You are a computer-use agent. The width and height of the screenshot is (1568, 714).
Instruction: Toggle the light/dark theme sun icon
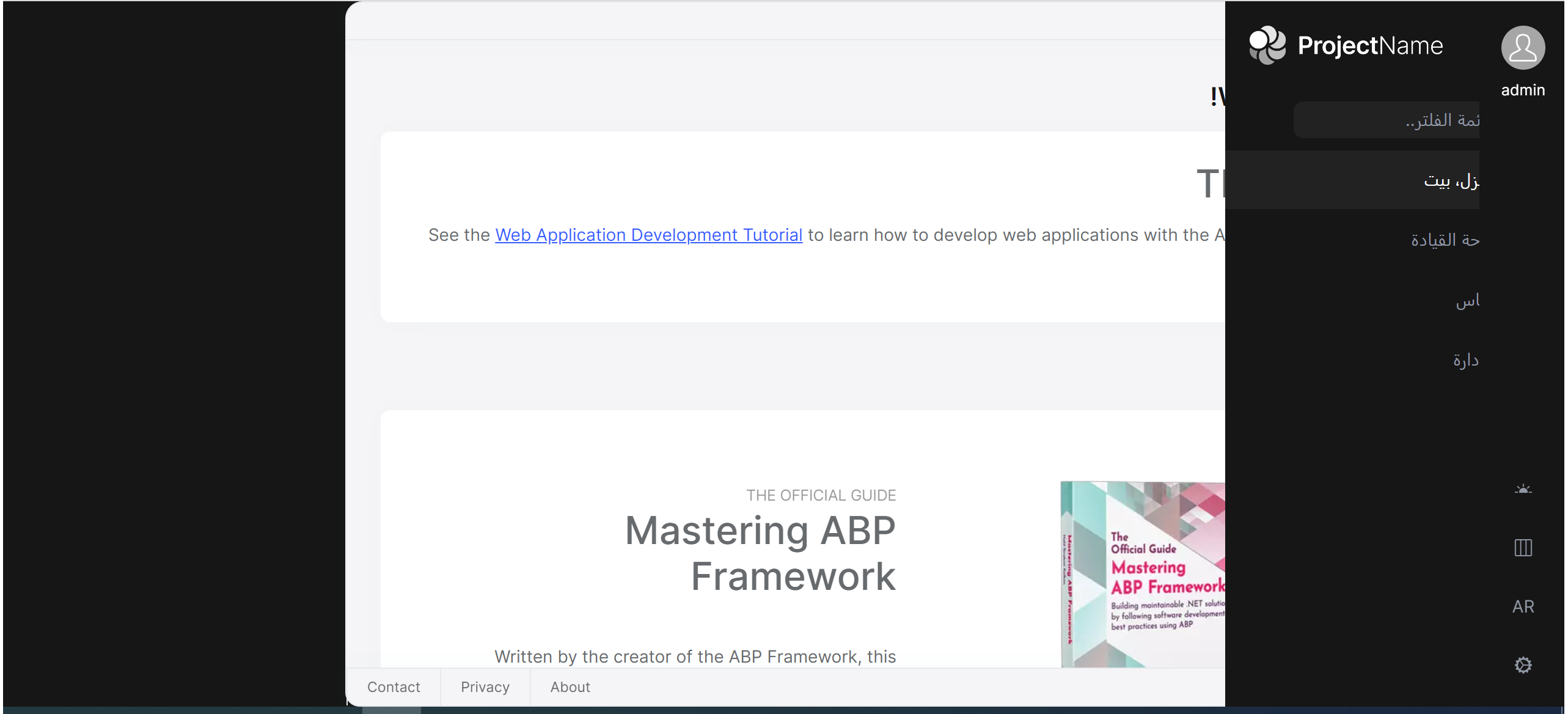1522,489
